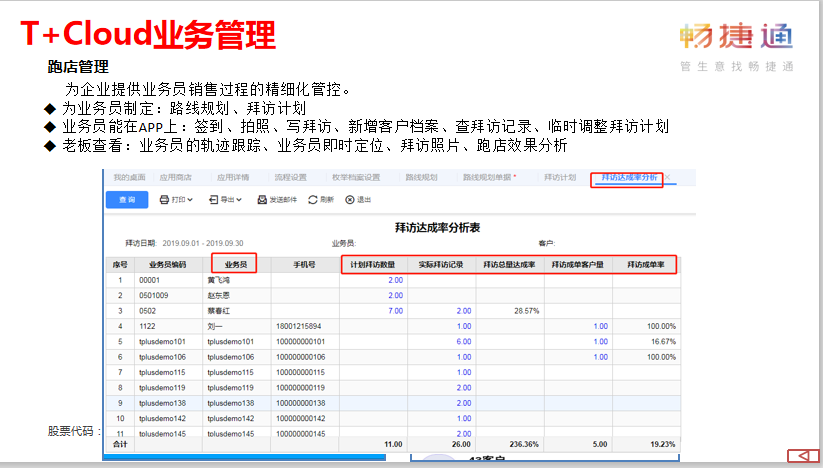Image resolution: width=823 pixels, height=468 pixels.
Task: Click the 畅捷通 logo
Action: coord(736,37)
